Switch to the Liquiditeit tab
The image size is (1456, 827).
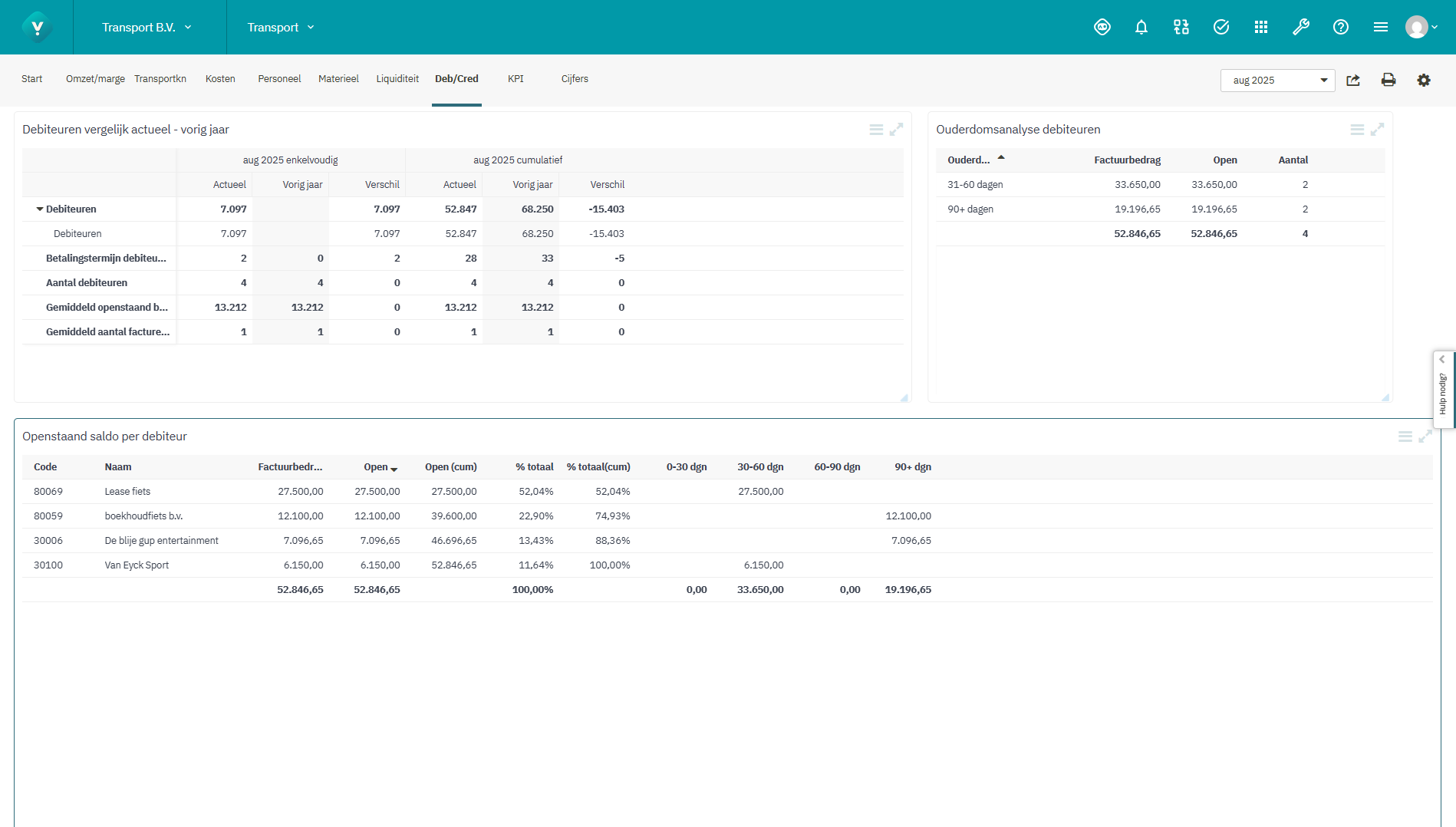pyautogui.click(x=397, y=78)
